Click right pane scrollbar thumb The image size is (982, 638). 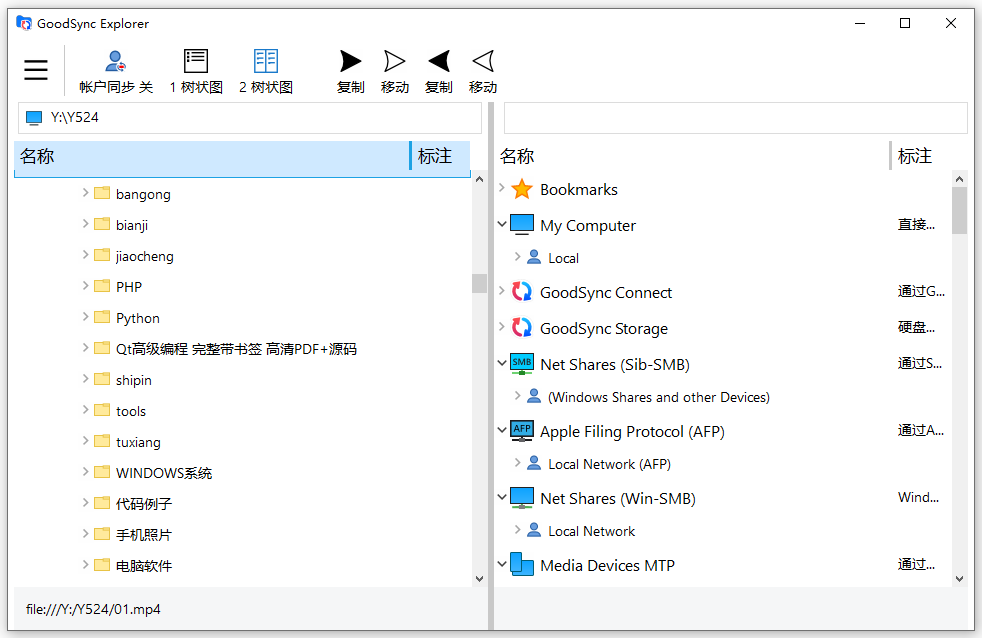click(x=959, y=210)
